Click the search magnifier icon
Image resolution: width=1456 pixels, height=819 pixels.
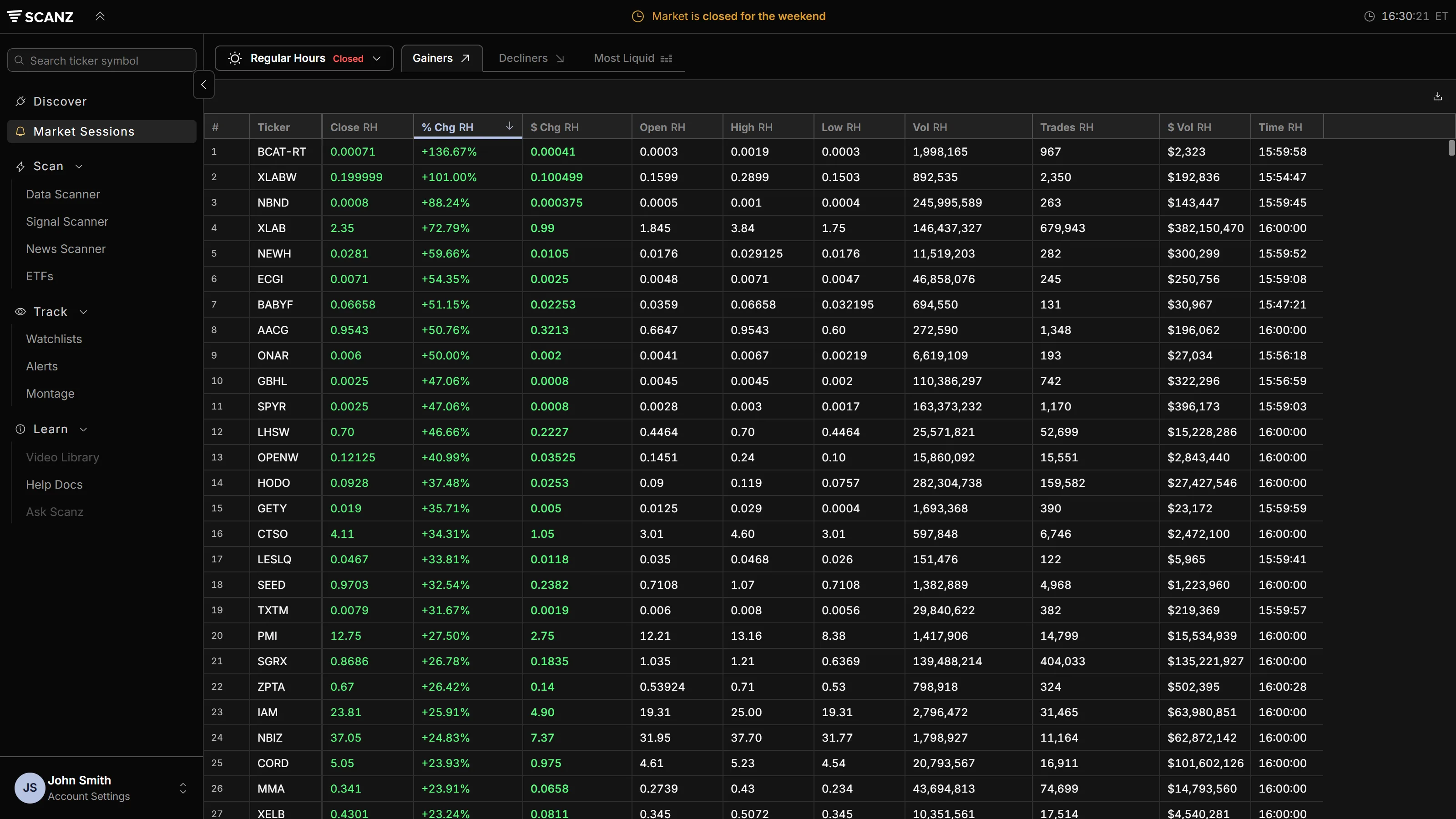pyautogui.click(x=19, y=61)
